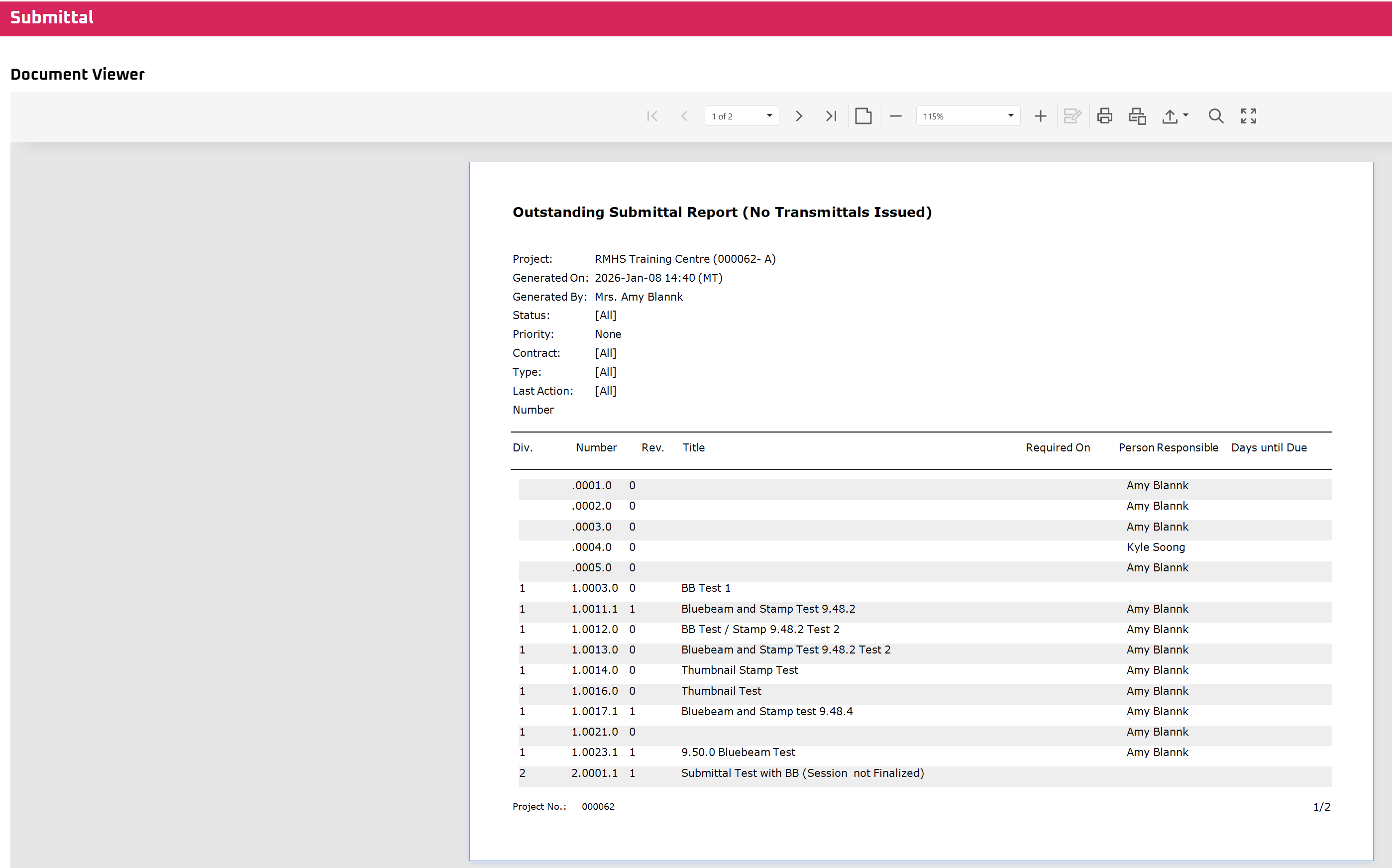Zoom out with minus icon
The height and width of the screenshot is (868, 1392).
click(x=895, y=116)
